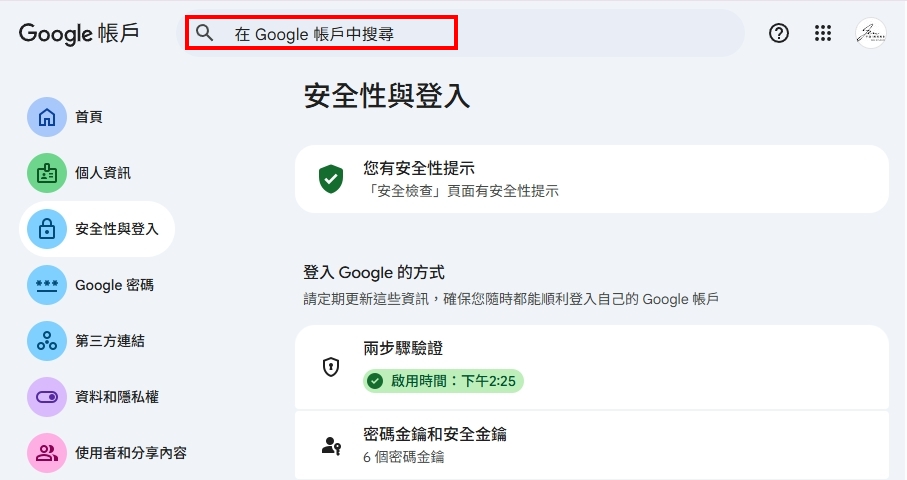Click the account profile avatar

click(x=870, y=33)
